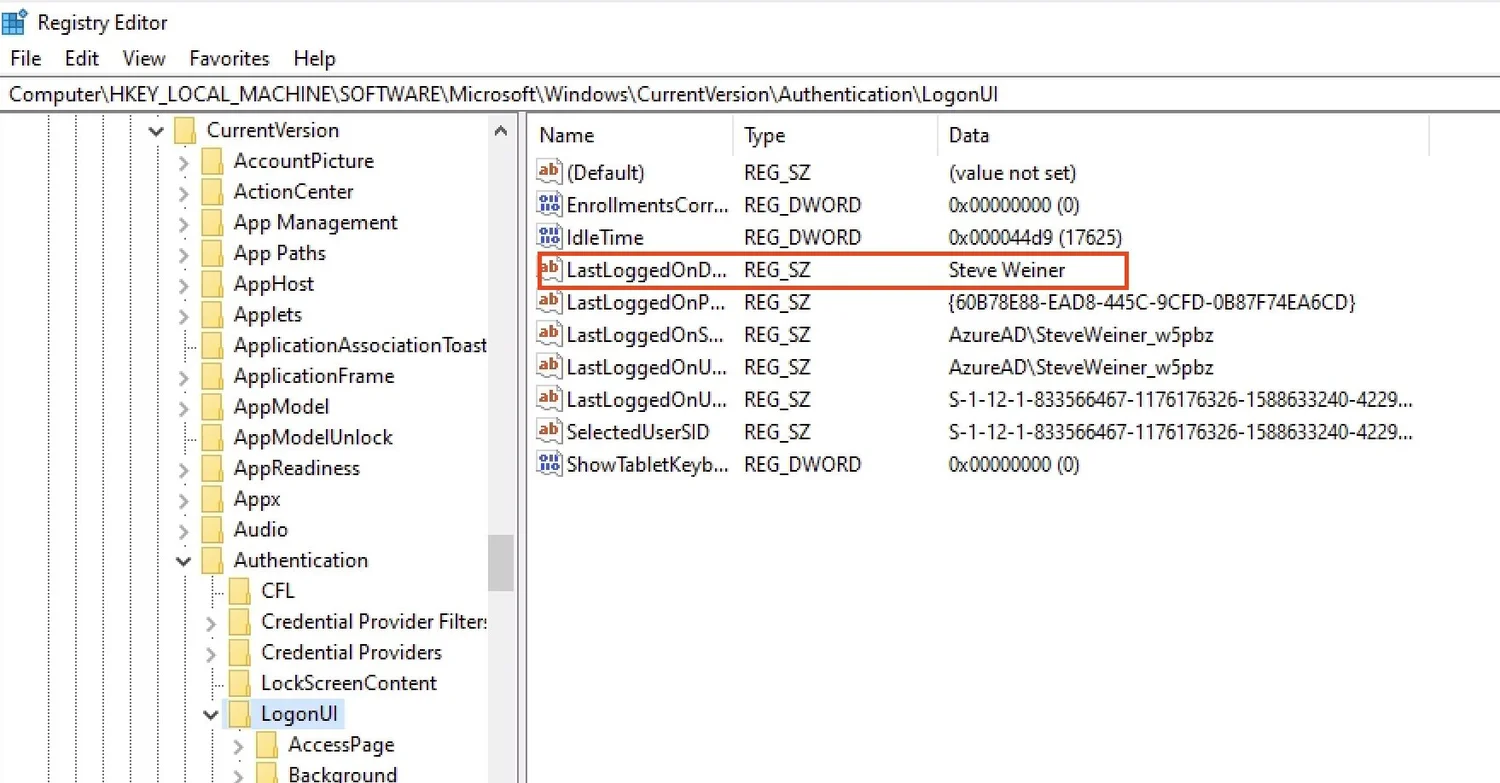Click the string icon beside SelectedUserSID

[x=549, y=432]
